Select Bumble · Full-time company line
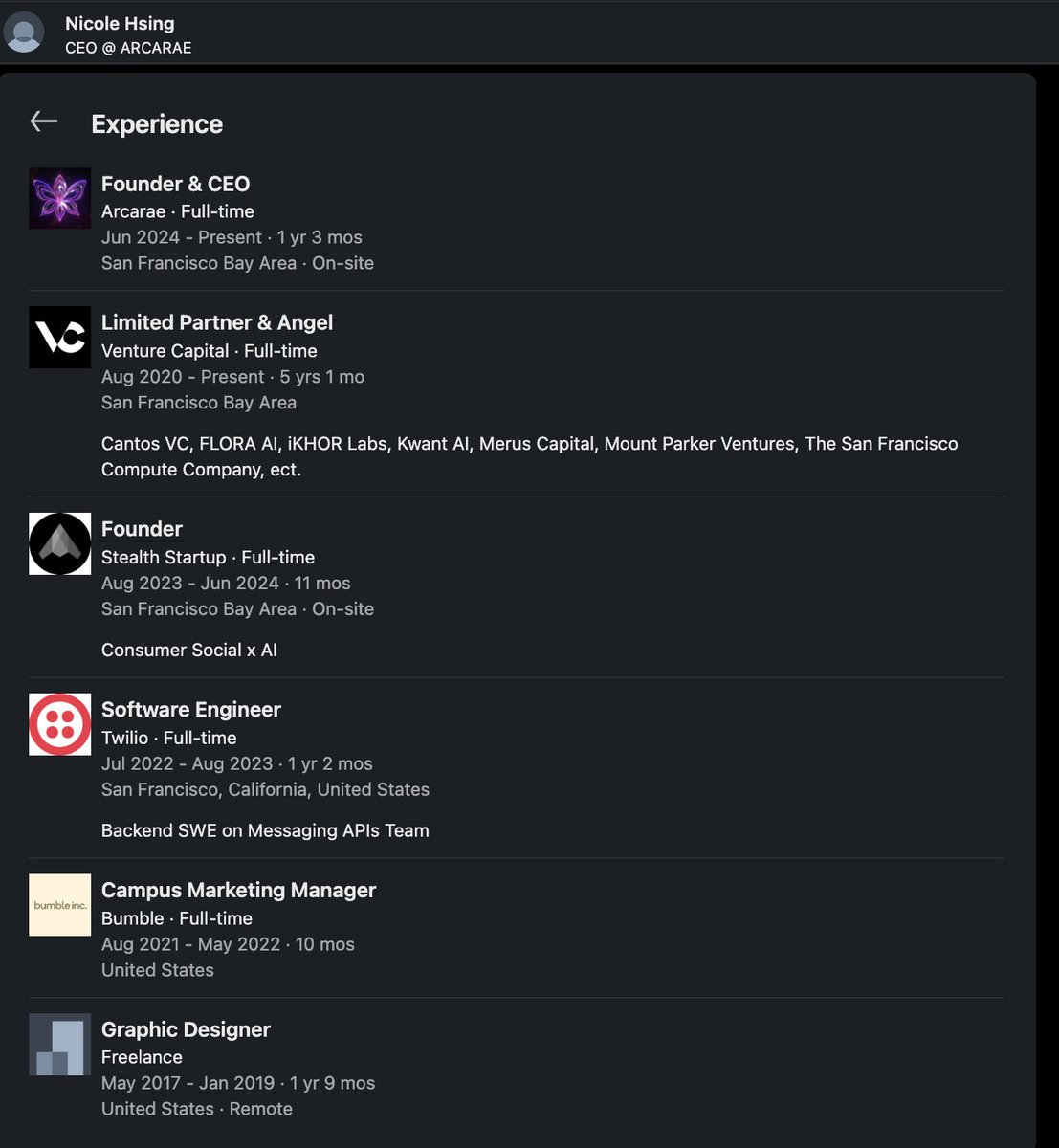The height and width of the screenshot is (1148, 1059). (177, 918)
